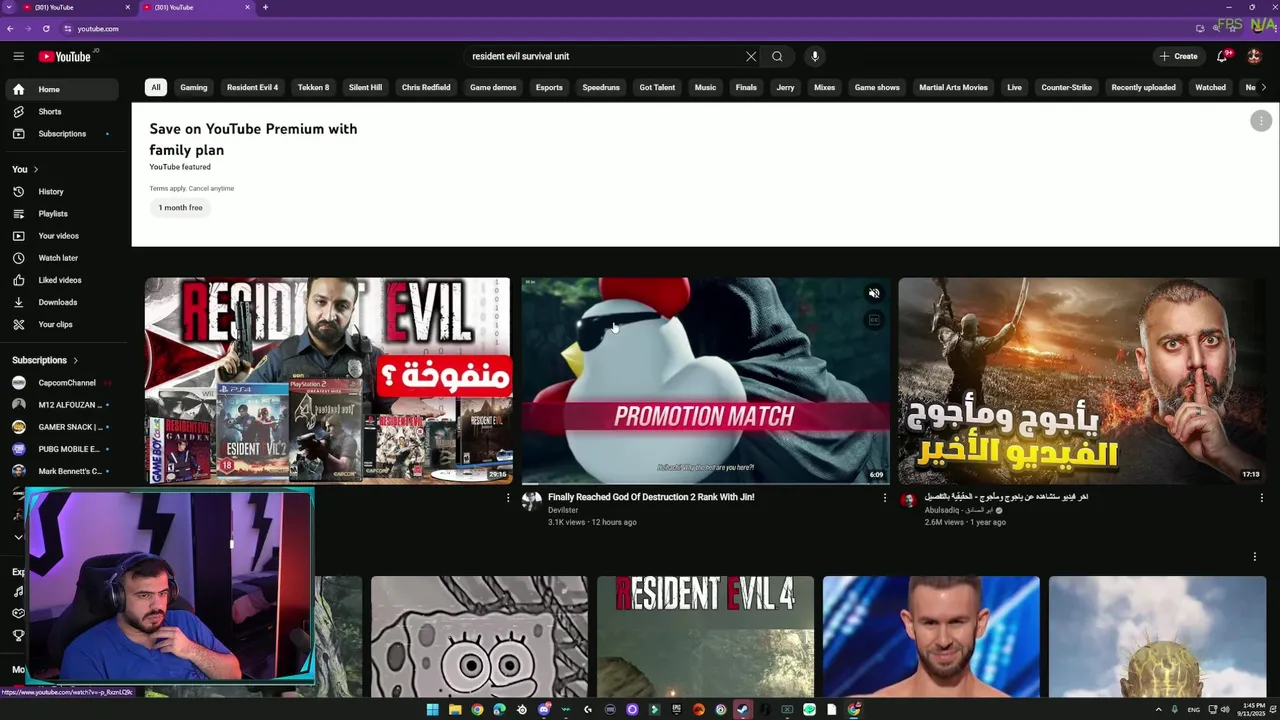Clear the search box with X
1280x720 pixels.
pyautogui.click(x=751, y=56)
